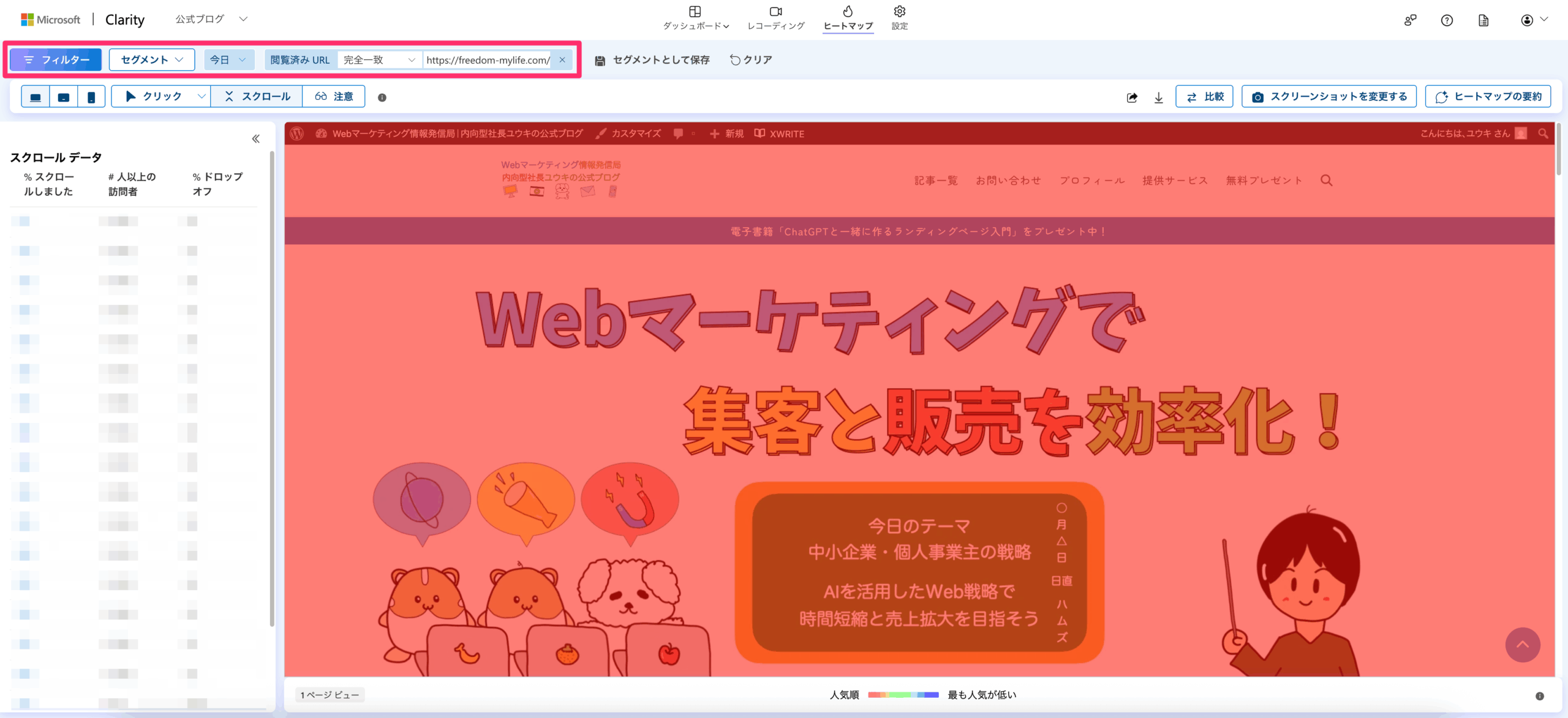Screen dimensions: 1568x718
Task: Click the download heatmap icon
Action: pyautogui.click(x=1158, y=97)
